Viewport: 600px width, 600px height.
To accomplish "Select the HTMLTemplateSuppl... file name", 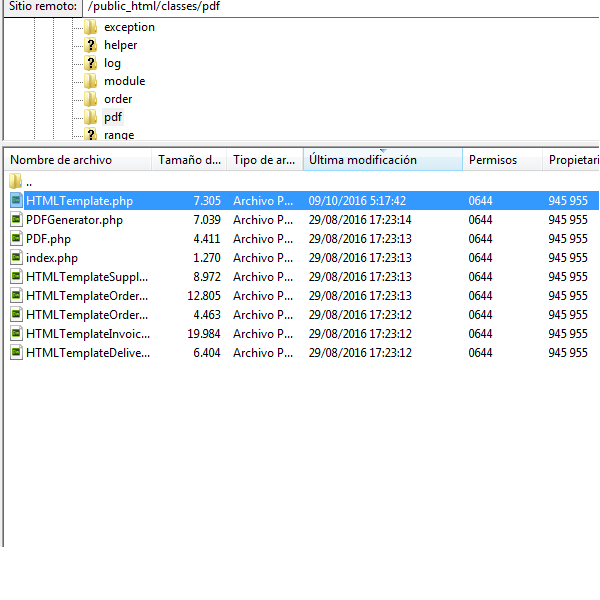I will point(87,277).
